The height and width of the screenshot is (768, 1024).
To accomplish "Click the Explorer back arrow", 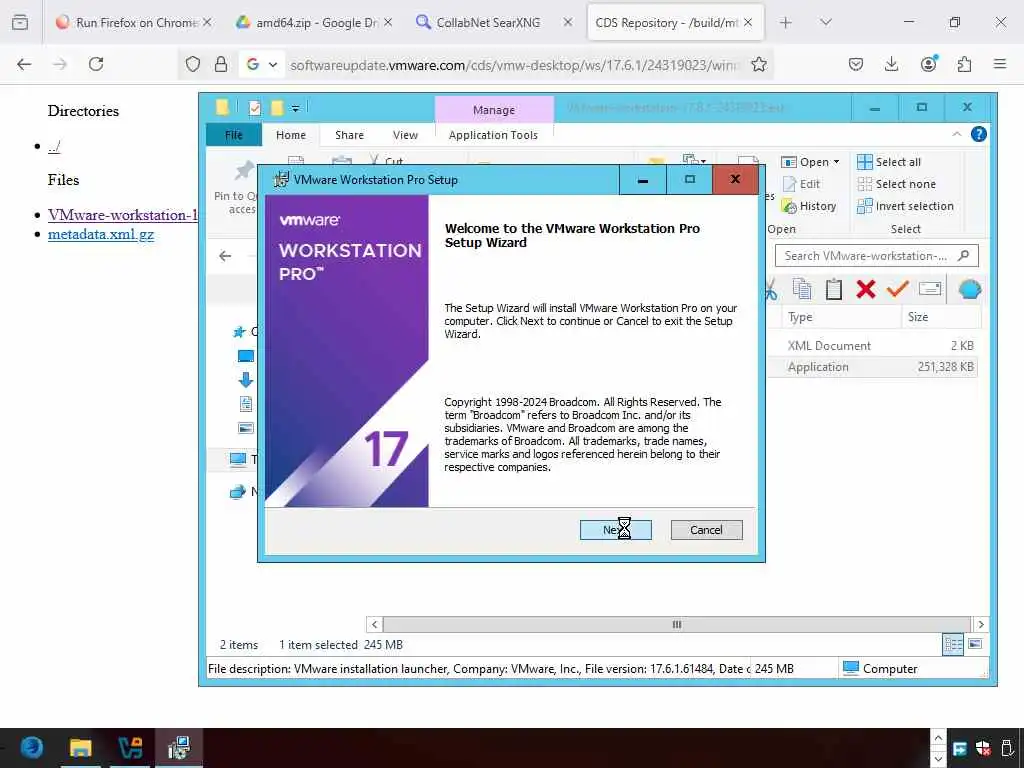I will tap(225, 256).
